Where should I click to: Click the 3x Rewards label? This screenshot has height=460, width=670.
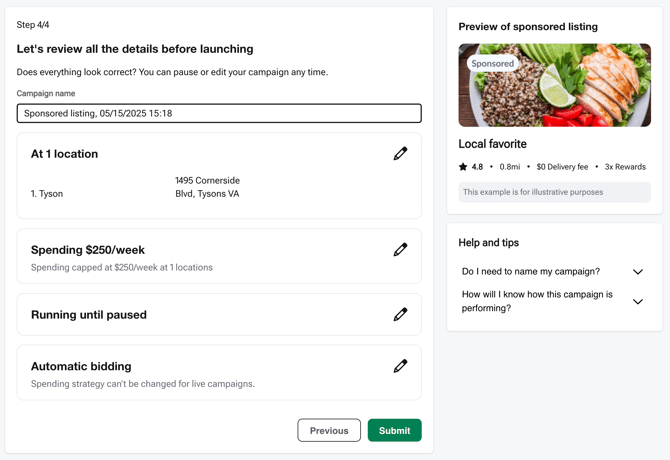click(x=625, y=167)
